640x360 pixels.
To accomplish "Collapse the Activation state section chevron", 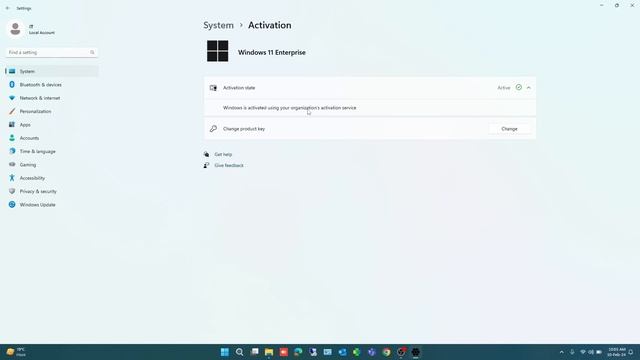I will tap(529, 88).
